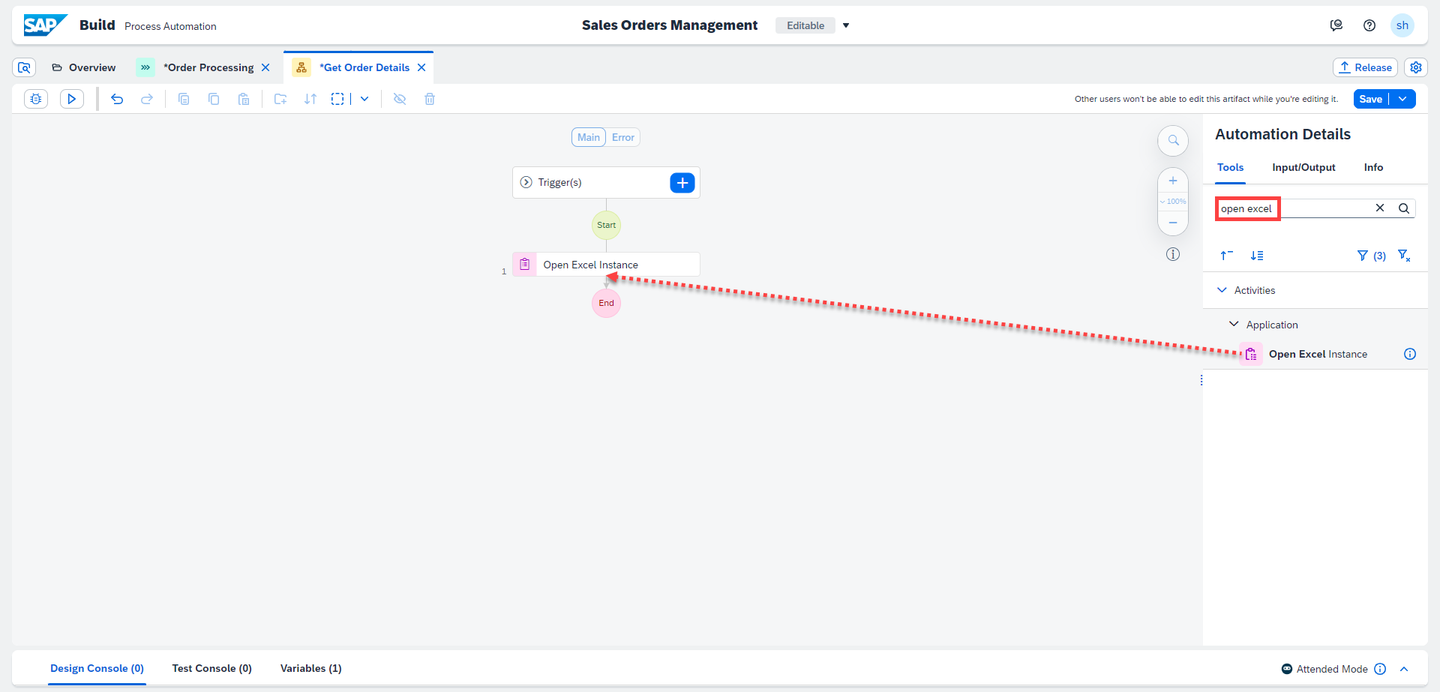Collapse the Activities section

[1222, 290]
